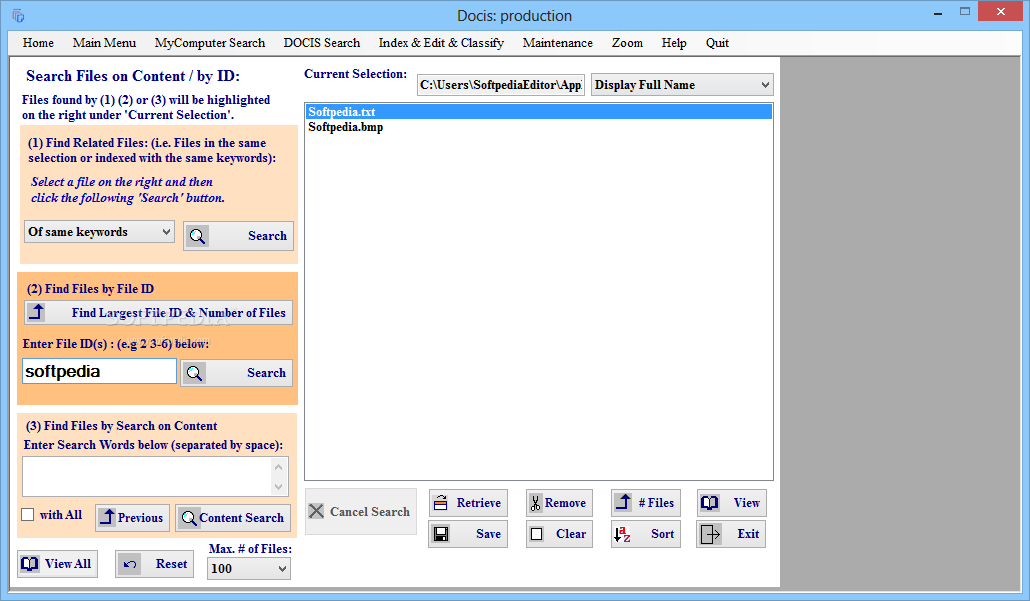The image size is (1030, 601).
Task: Choose Quit from the menu bar
Action: point(717,43)
